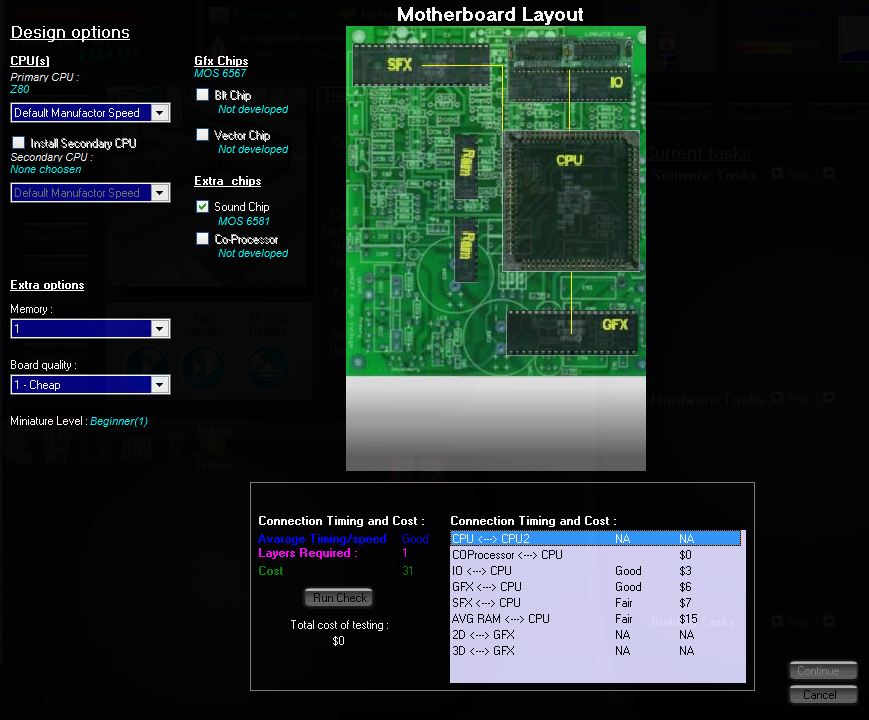Click the Motherboard Layout title
Image resolution: width=869 pixels, height=720 pixels.
click(x=490, y=14)
